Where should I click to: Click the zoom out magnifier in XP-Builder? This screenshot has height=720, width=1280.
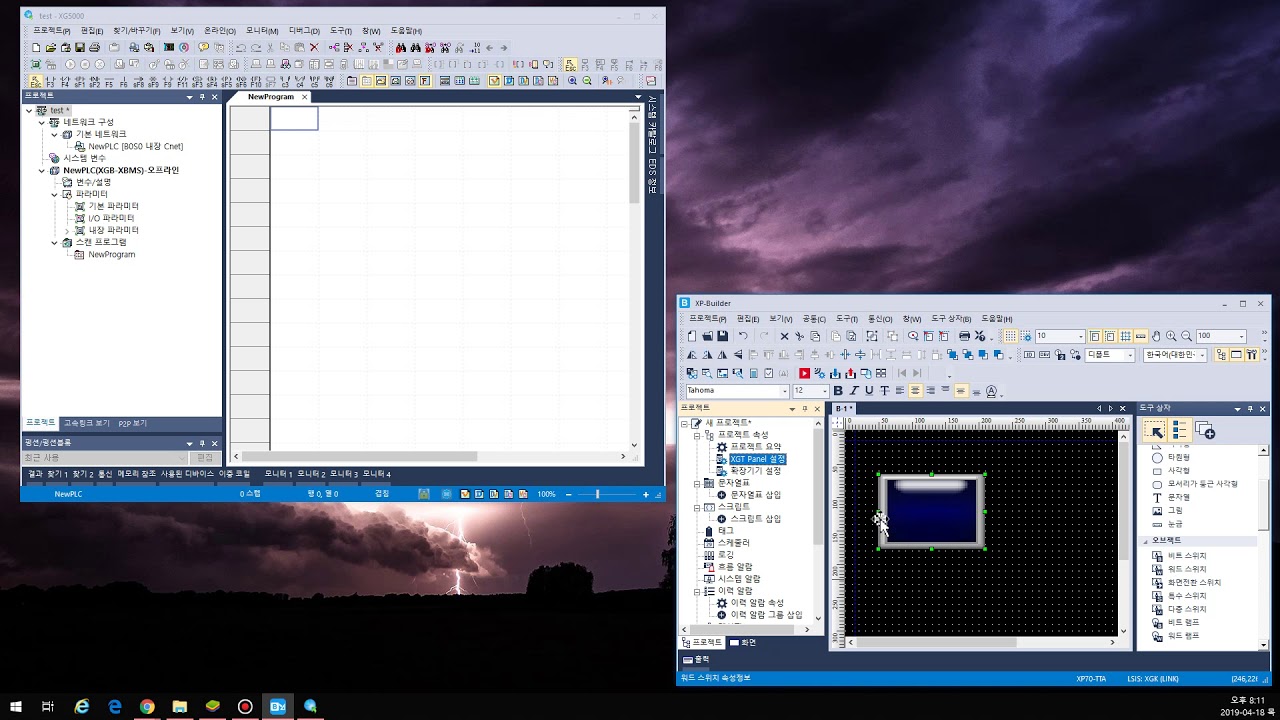(x=1186, y=336)
